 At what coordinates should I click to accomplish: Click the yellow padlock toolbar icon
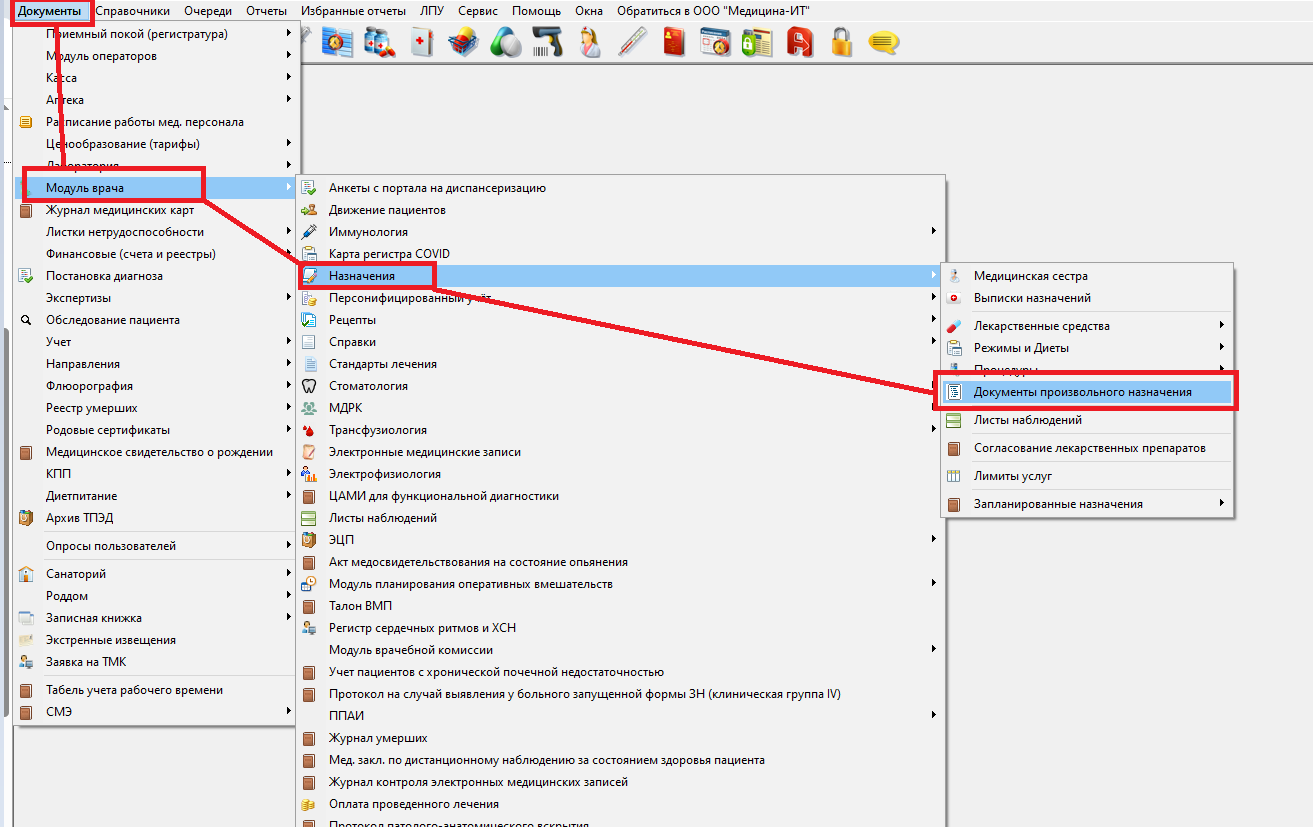pyautogui.click(x=841, y=43)
